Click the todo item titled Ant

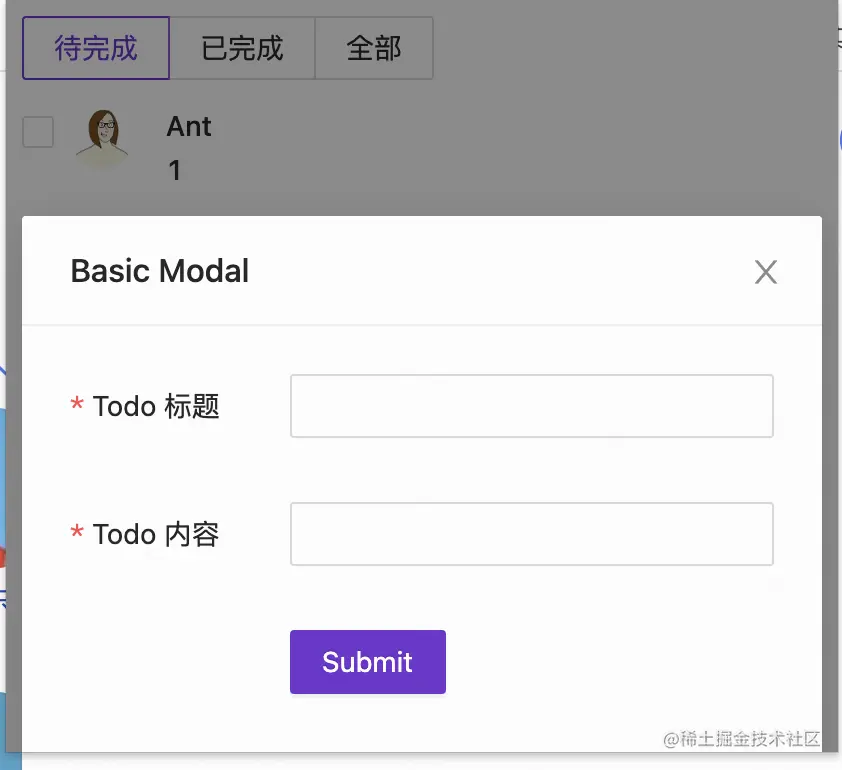point(189,127)
